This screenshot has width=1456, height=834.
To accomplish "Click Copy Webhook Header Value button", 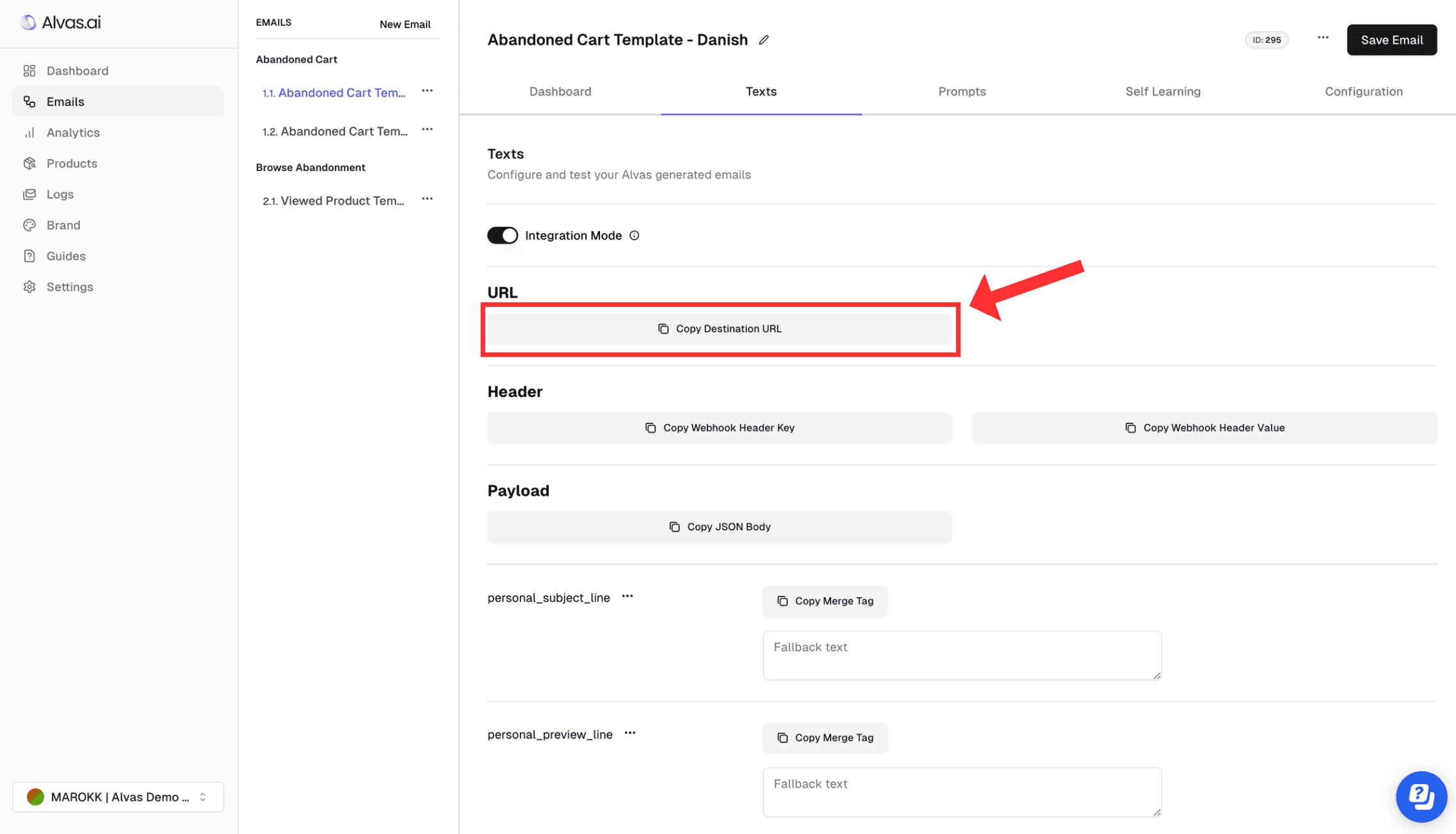I will click(x=1204, y=428).
